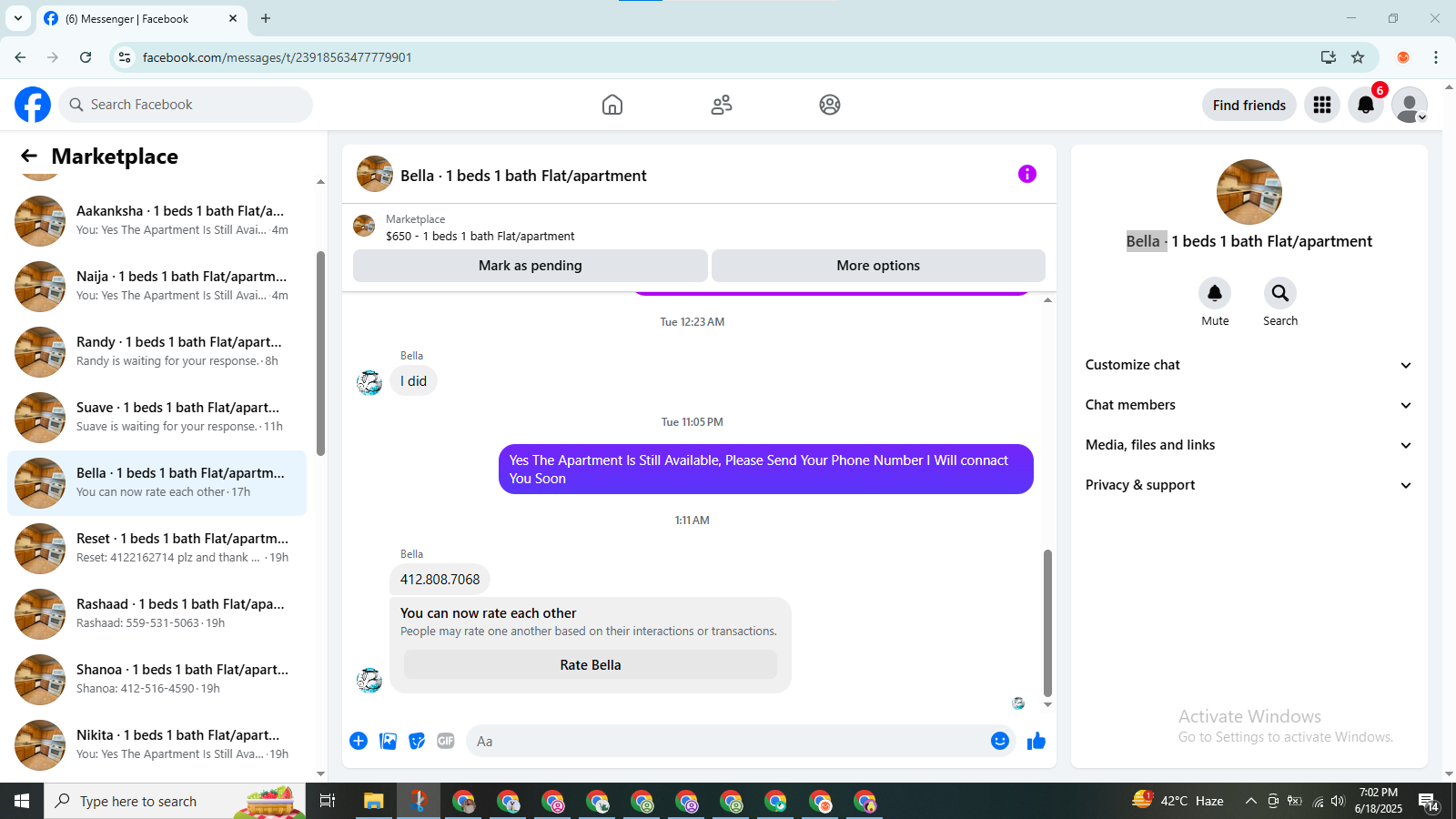Search in conversation magnifier icon
The height and width of the screenshot is (819, 1456).
point(1280,293)
